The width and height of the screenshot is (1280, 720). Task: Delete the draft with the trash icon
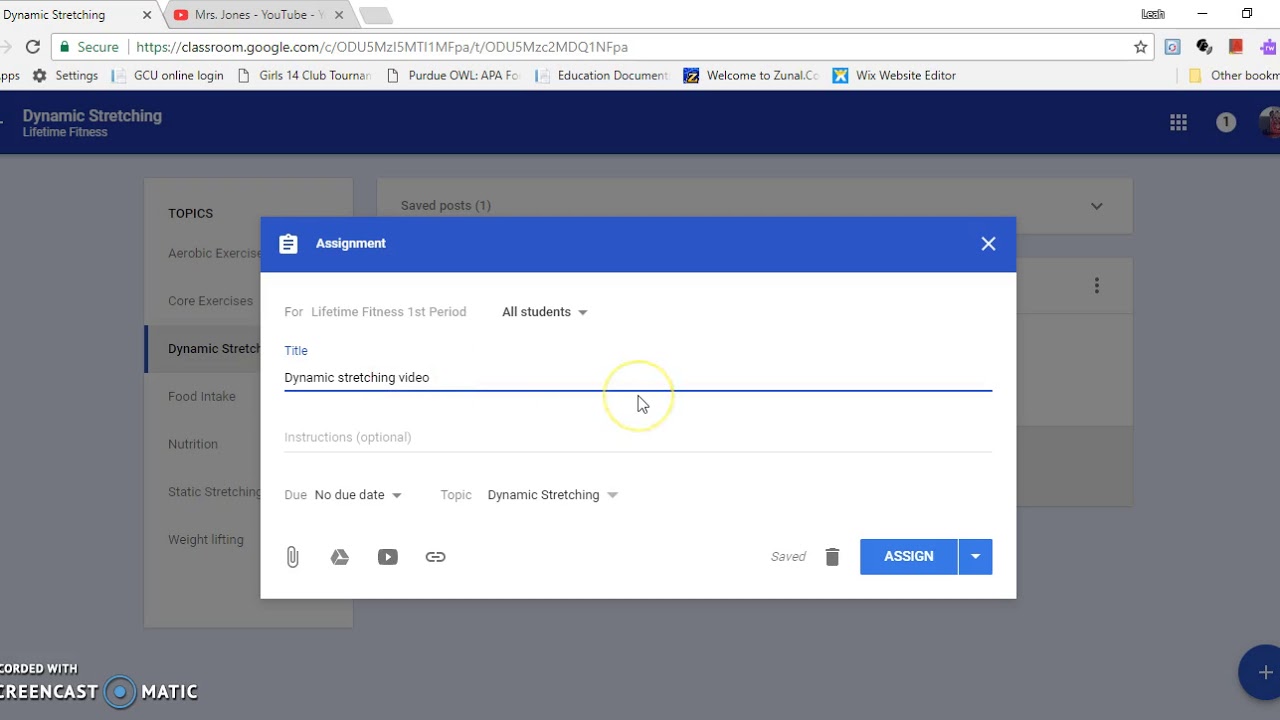[832, 557]
